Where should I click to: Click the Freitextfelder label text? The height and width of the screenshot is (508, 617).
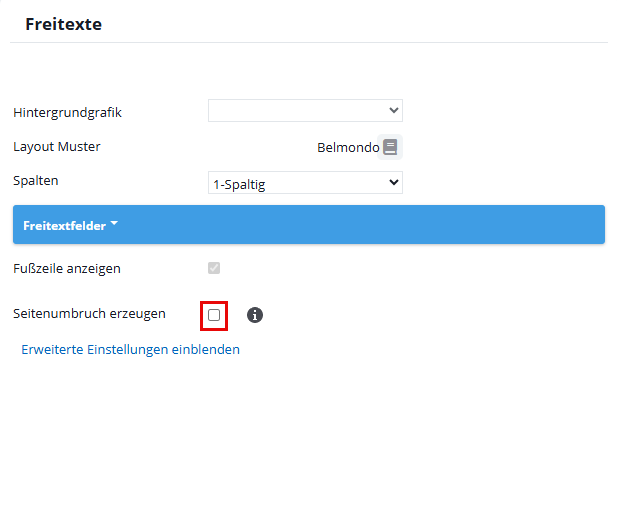click(x=64, y=226)
